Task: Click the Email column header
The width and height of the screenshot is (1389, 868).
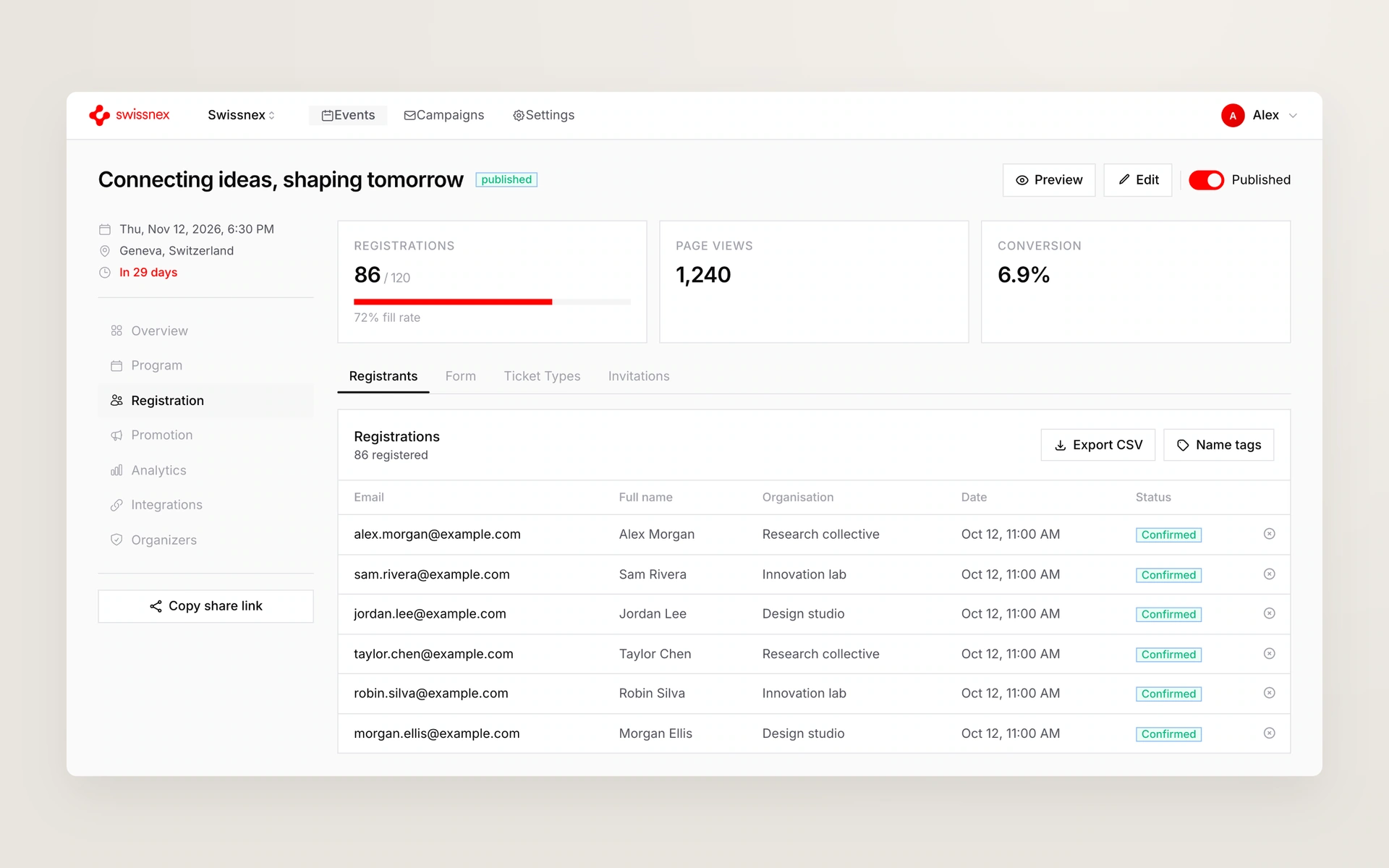Action: [x=369, y=498]
